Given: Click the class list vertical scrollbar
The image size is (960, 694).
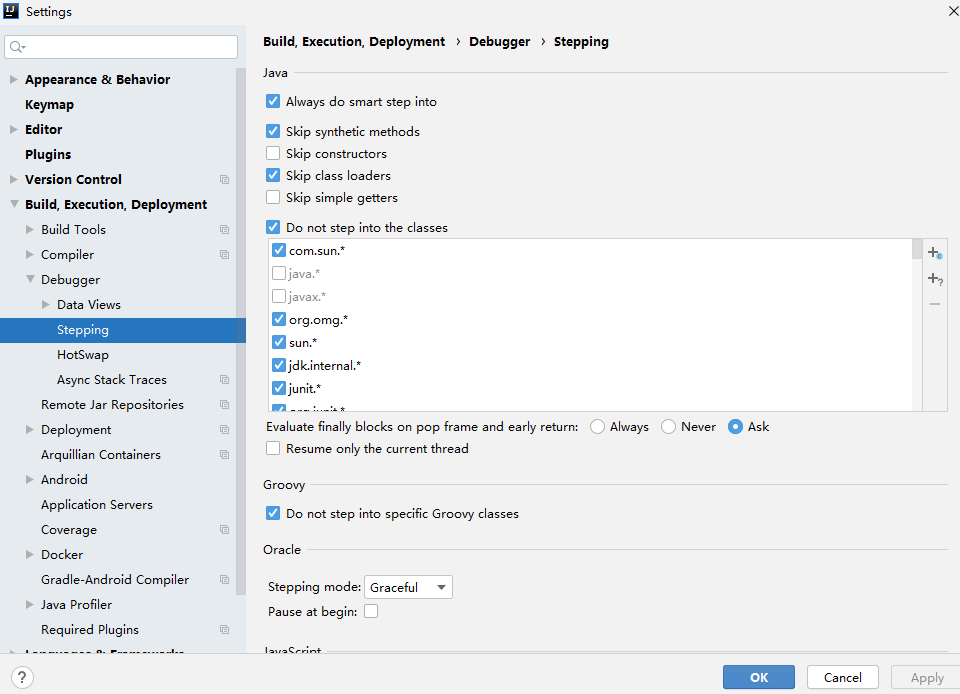Looking at the screenshot, I should pos(916,250).
